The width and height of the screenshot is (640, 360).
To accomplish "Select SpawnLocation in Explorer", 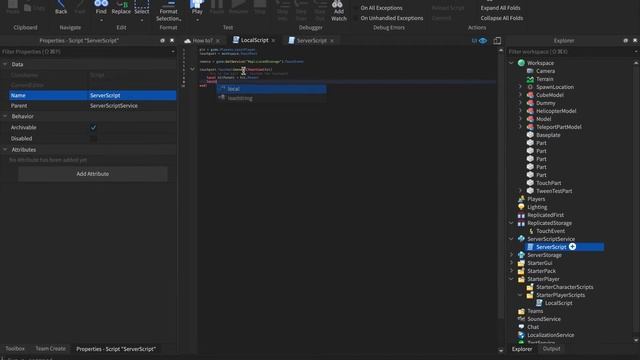I will point(555,87).
